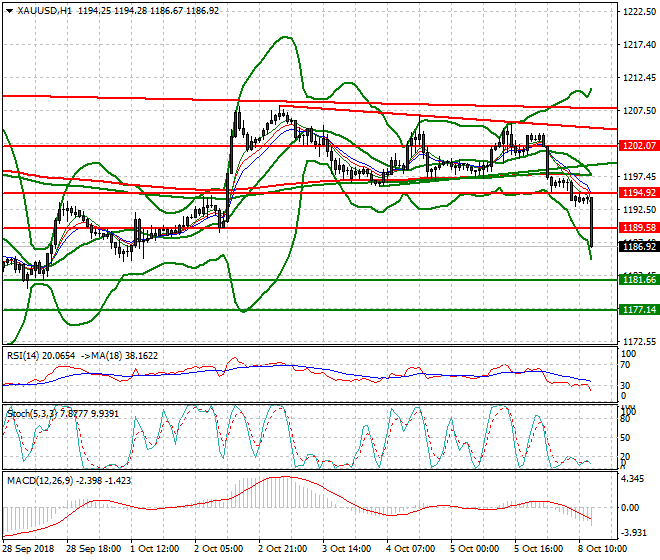660x560 pixels.
Task: Click the 28 Sep 18:00 time label
Action: pos(93,549)
